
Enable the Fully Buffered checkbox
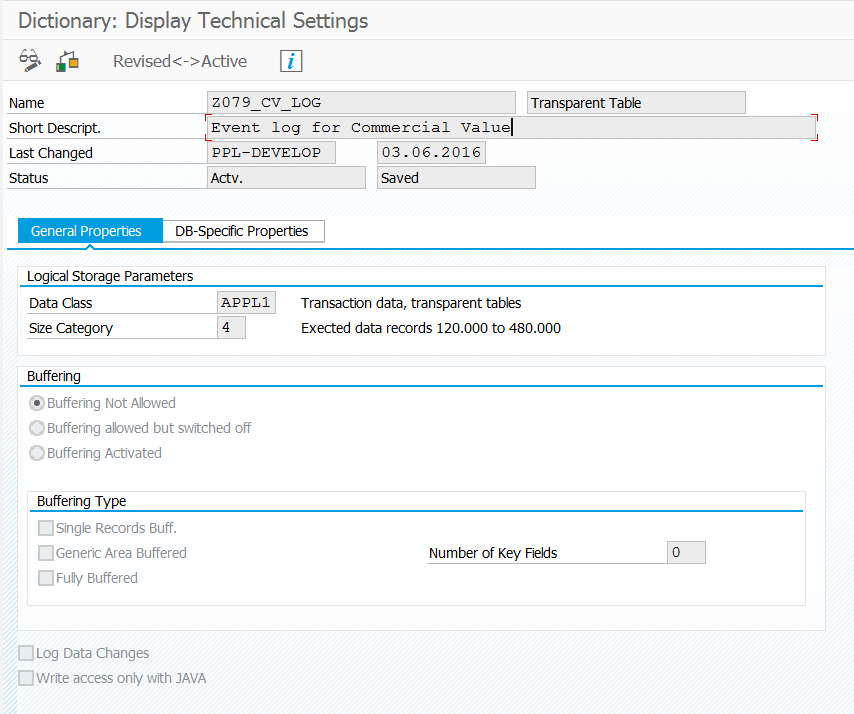[x=45, y=577]
